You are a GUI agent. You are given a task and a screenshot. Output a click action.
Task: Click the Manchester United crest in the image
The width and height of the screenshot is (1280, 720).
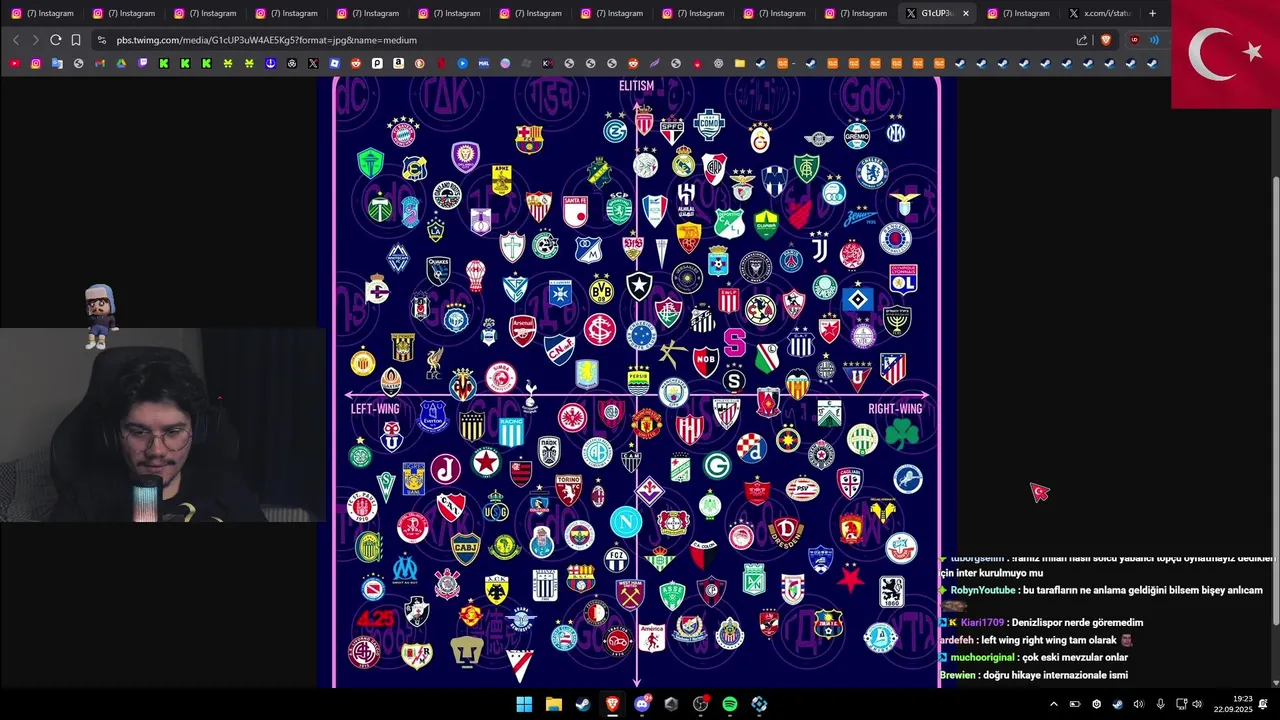(x=646, y=422)
